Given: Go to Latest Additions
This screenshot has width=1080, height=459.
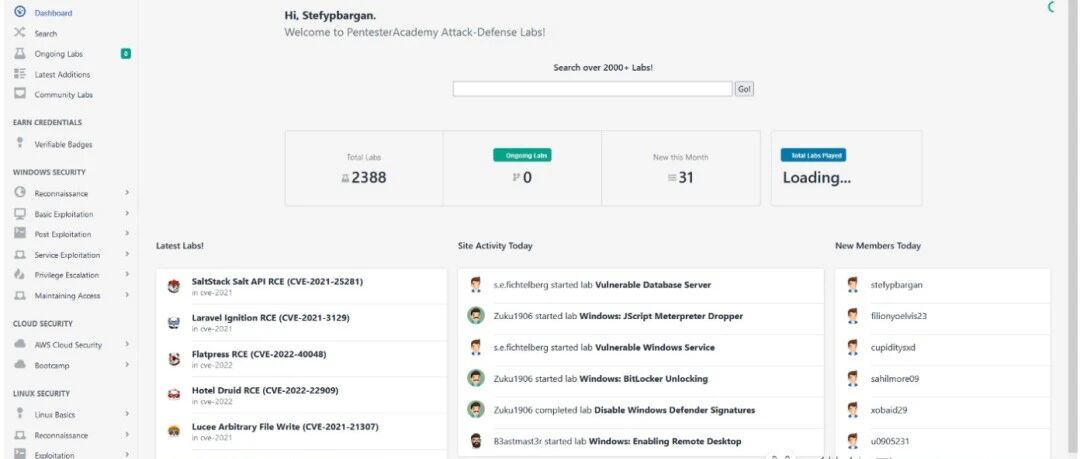Looking at the screenshot, I should (62, 74).
